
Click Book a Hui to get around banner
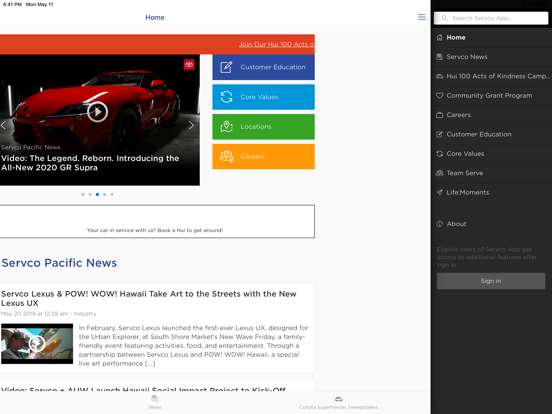point(157,221)
